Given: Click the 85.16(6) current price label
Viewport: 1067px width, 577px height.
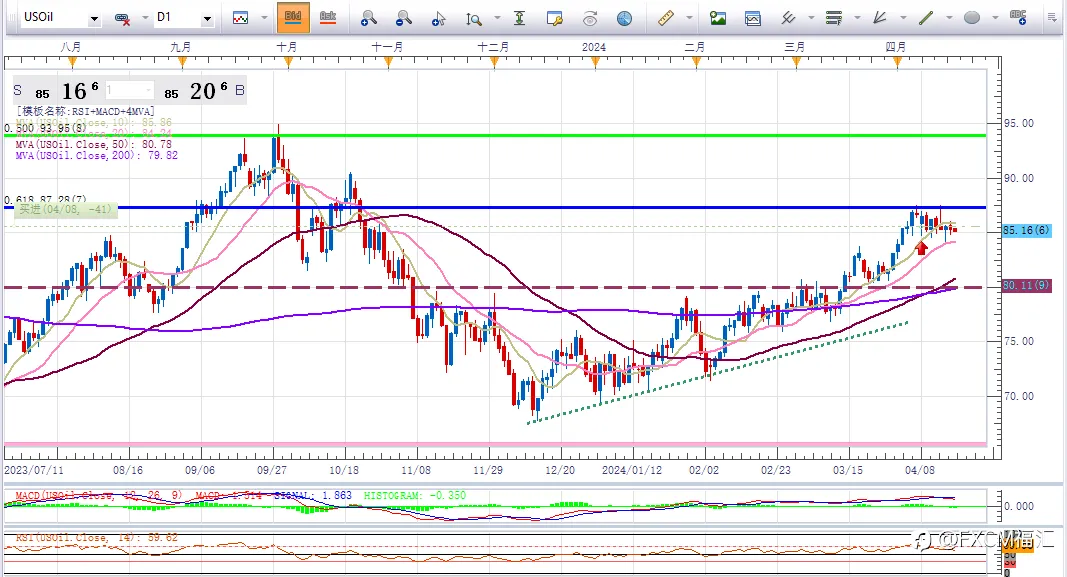Looking at the screenshot, I should click(x=1026, y=231).
